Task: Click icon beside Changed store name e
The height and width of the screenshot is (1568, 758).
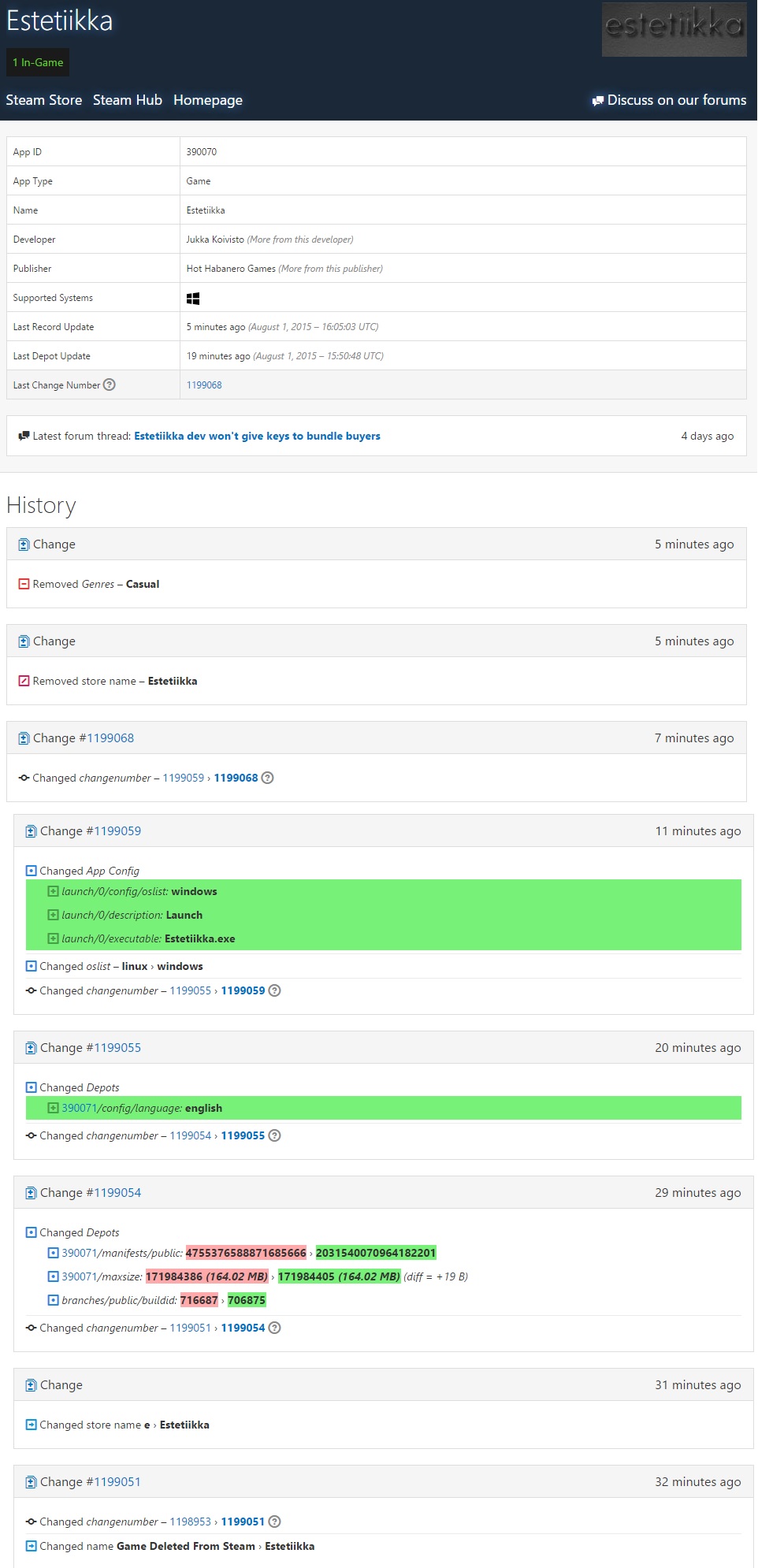Action: click(32, 1425)
